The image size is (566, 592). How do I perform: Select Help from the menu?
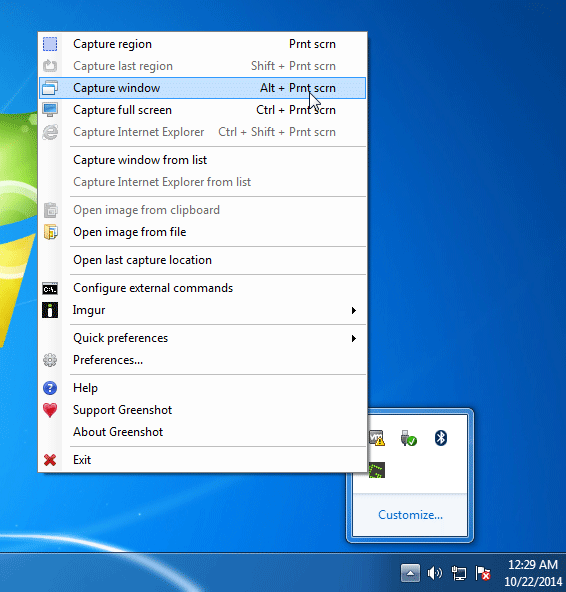pyautogui.click(x=202, y=388)
